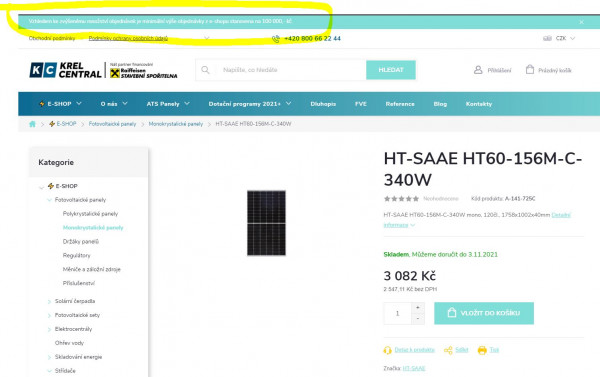The height and width of the screenshot is (377, 600).
Task: Click the home icon in breadcrumb
Action: [x=33, y=124]
